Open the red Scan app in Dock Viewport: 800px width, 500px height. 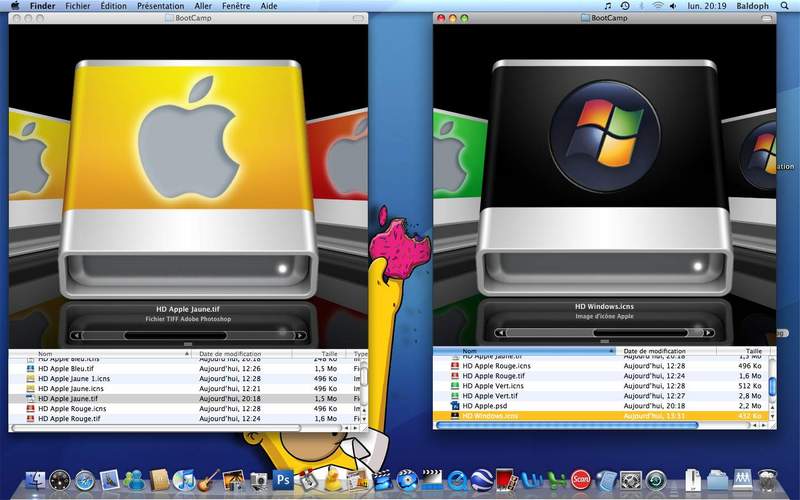point(581,480)
